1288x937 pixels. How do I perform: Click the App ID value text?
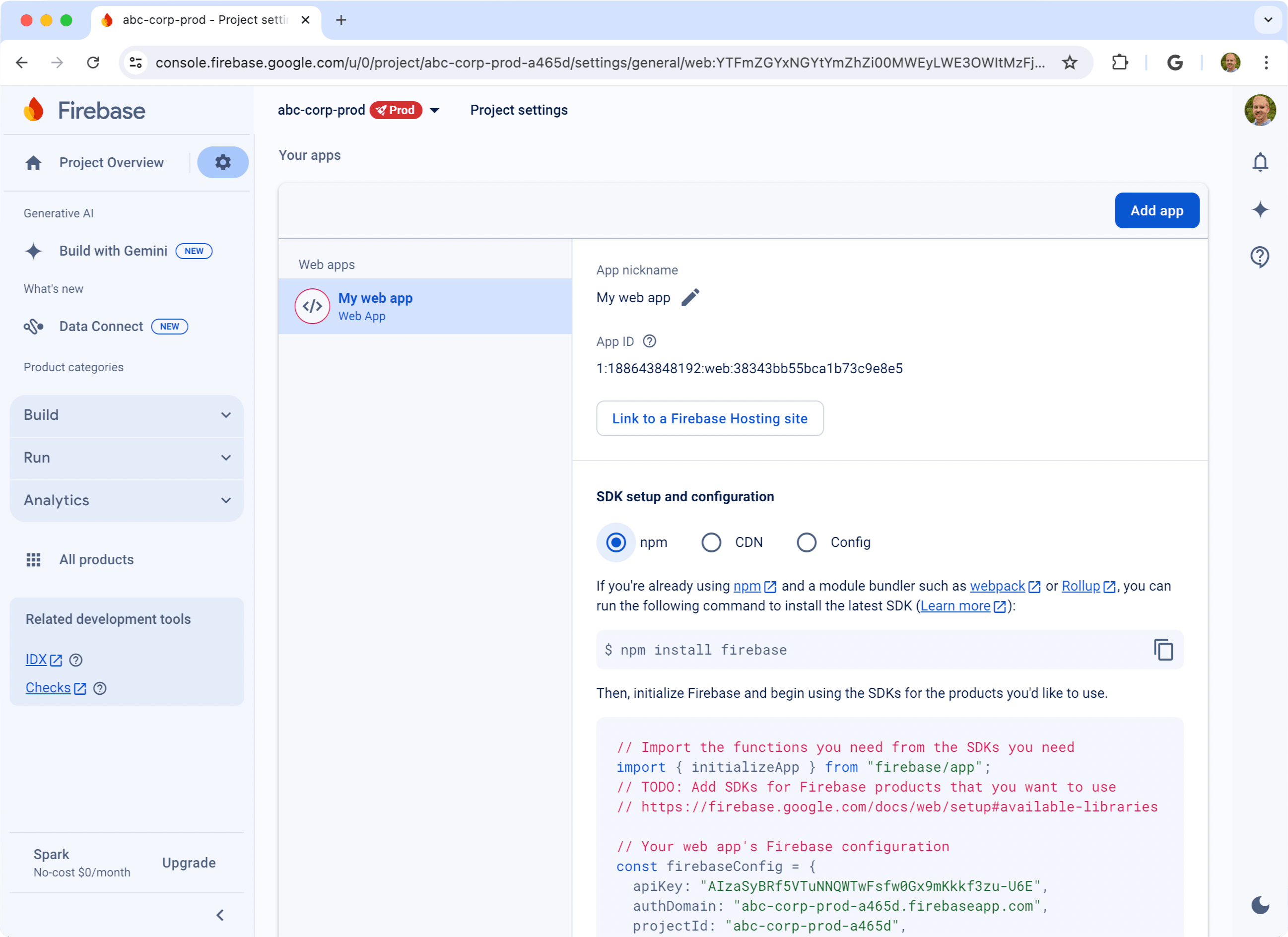pos(749,369)
